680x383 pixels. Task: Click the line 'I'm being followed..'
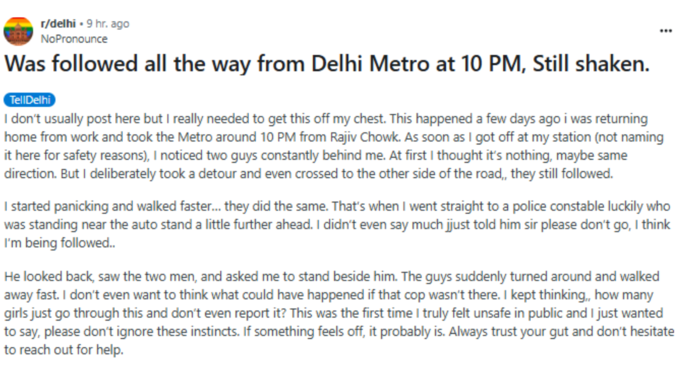60,242
